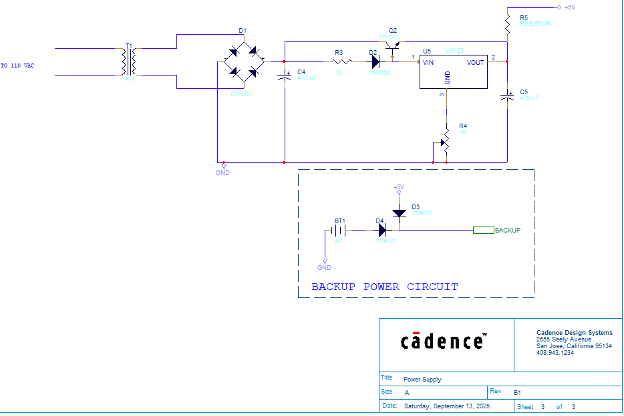Image resolution: width=624 pixels, height=416 pixels.
Task: Click "Power Supply" title field
Action: coord(423,379)
